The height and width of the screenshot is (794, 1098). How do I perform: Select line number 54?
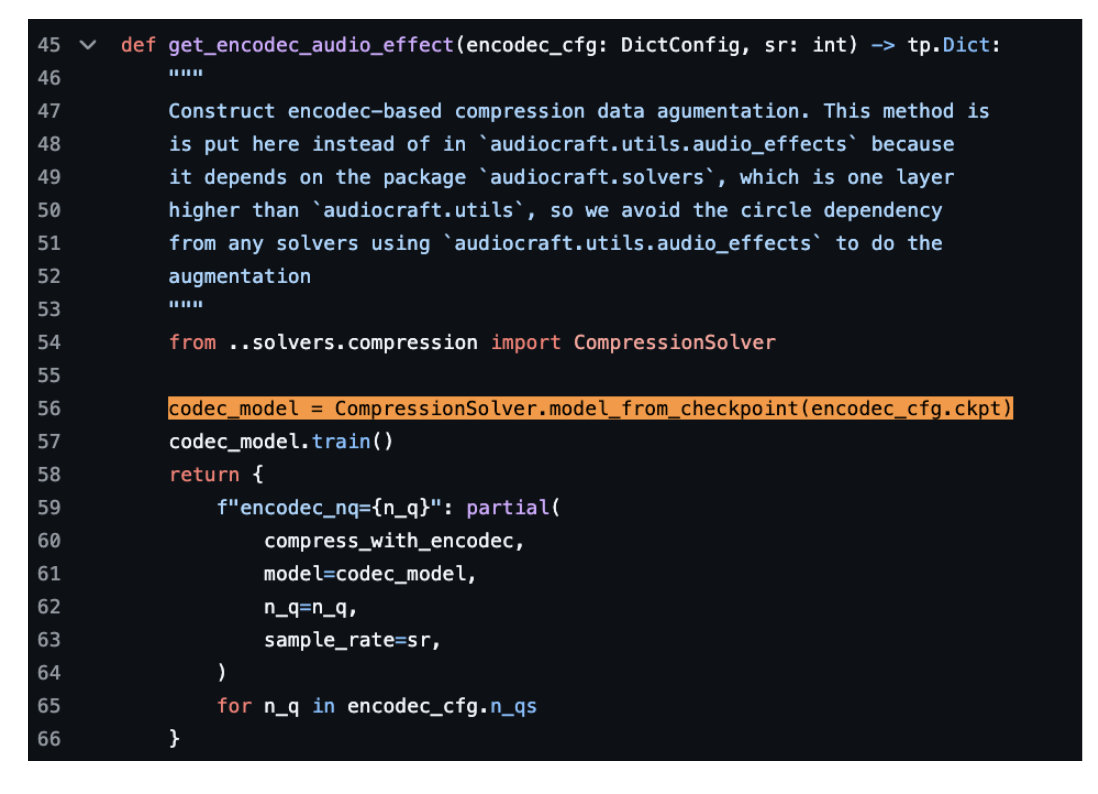(x=49, y=342)
